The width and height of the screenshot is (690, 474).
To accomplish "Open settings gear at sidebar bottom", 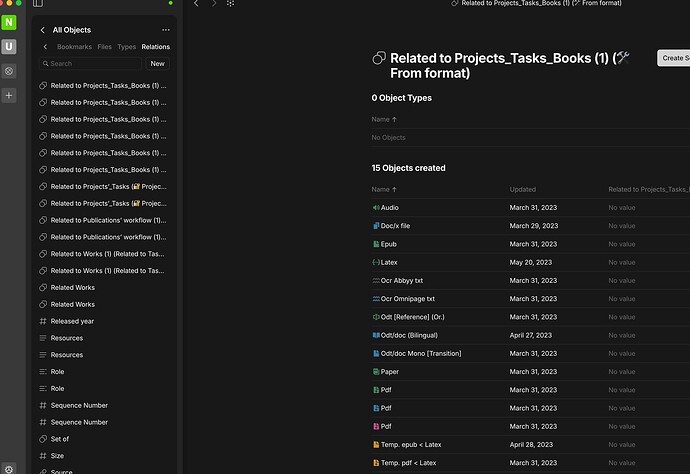I will click(9, 469).
